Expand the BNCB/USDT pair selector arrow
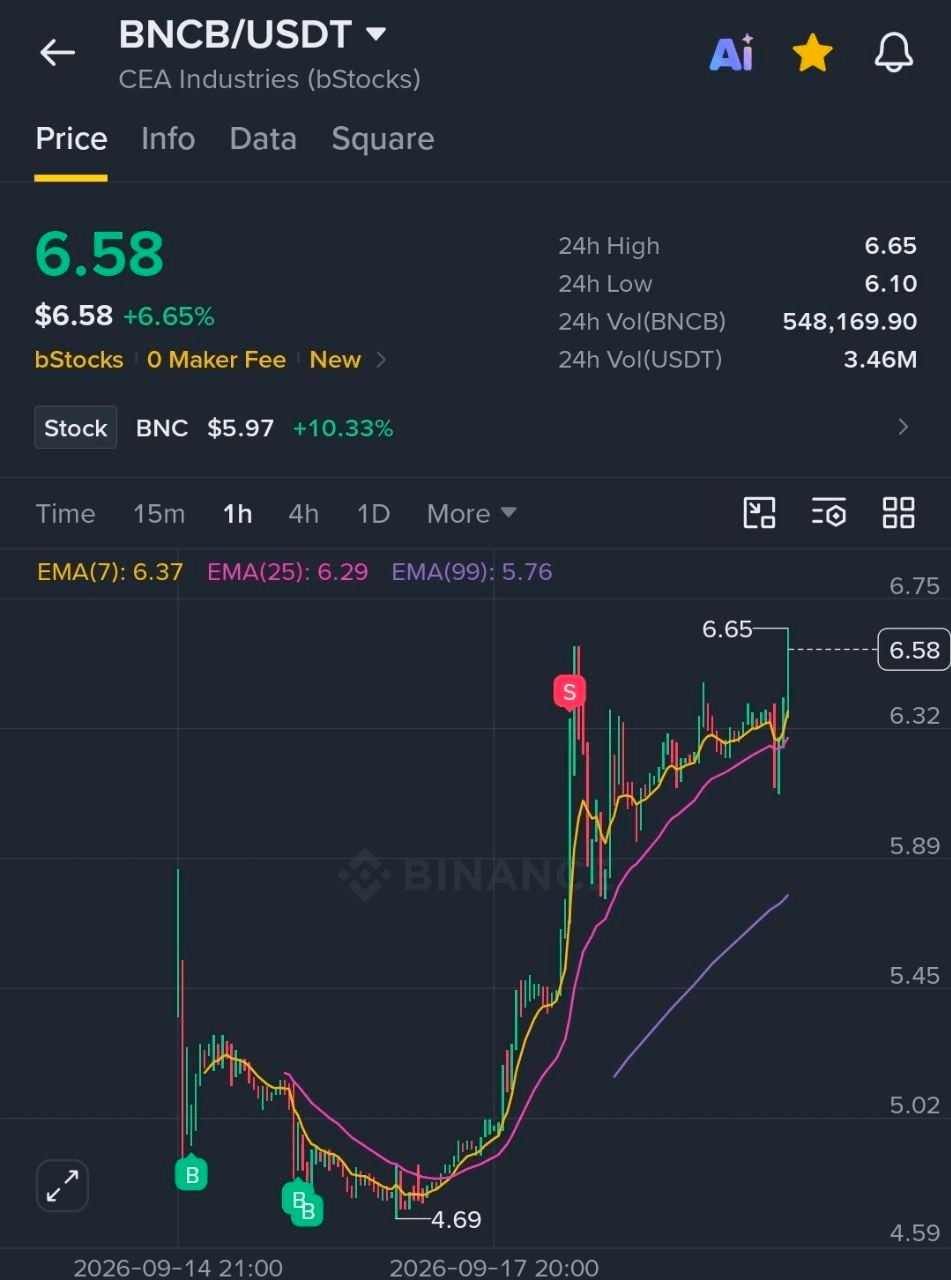 pos(376,34)
